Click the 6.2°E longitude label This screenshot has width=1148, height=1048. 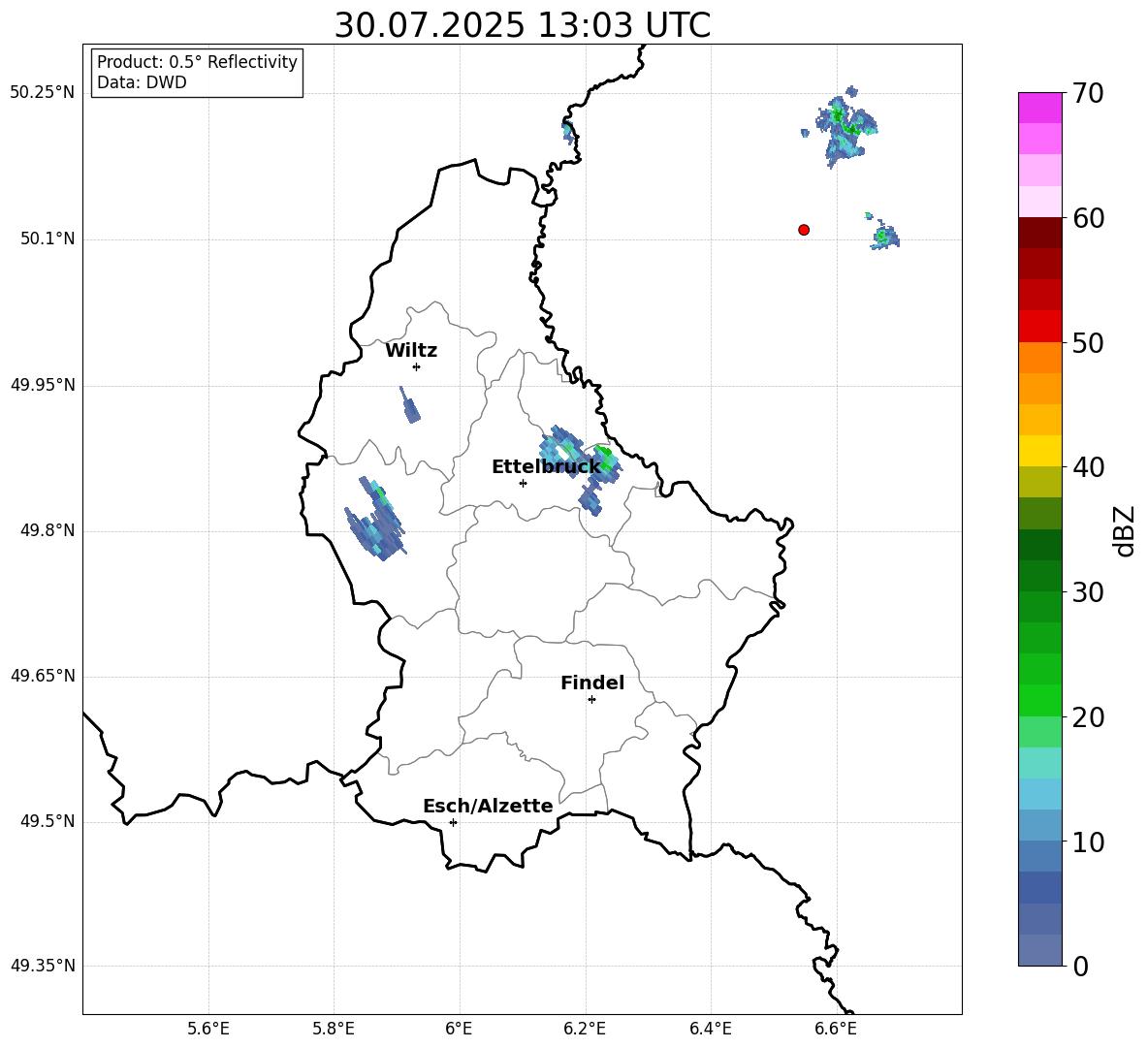pyautogui.click(x=585, y=1029)
